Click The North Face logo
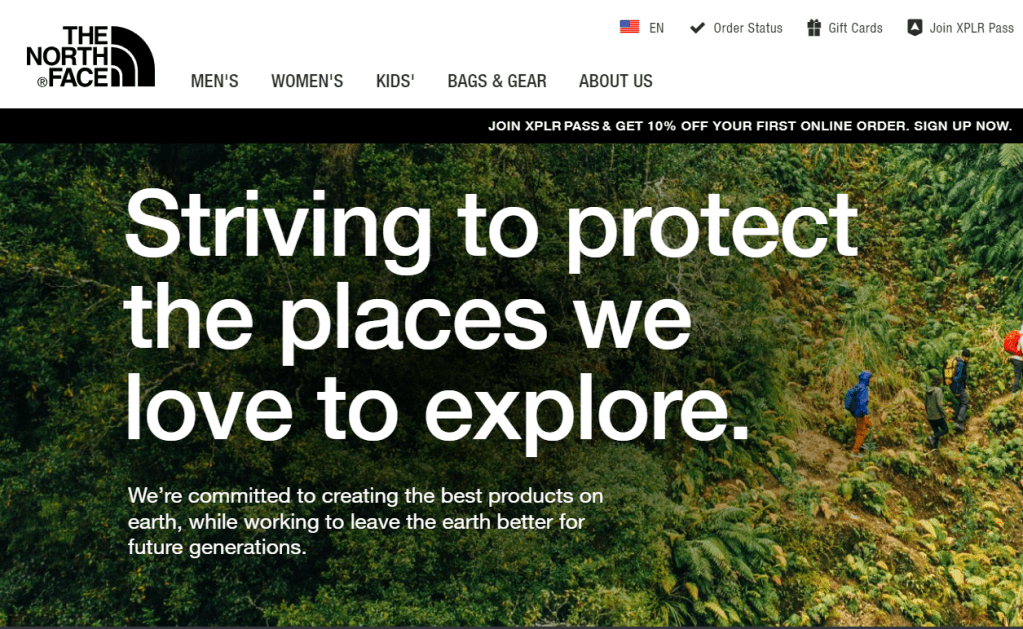The image size is (1023, 629). [x=91, y=57]
